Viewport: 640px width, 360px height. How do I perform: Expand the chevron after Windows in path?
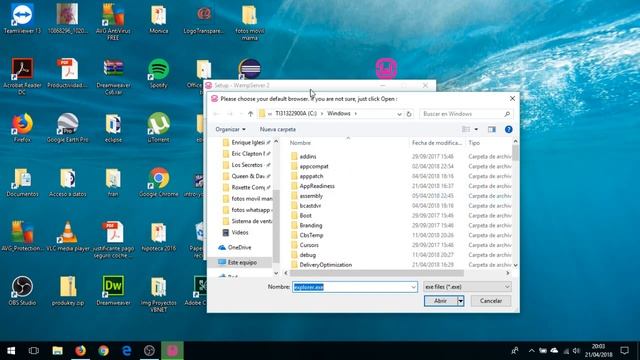(x=356, y=114)
